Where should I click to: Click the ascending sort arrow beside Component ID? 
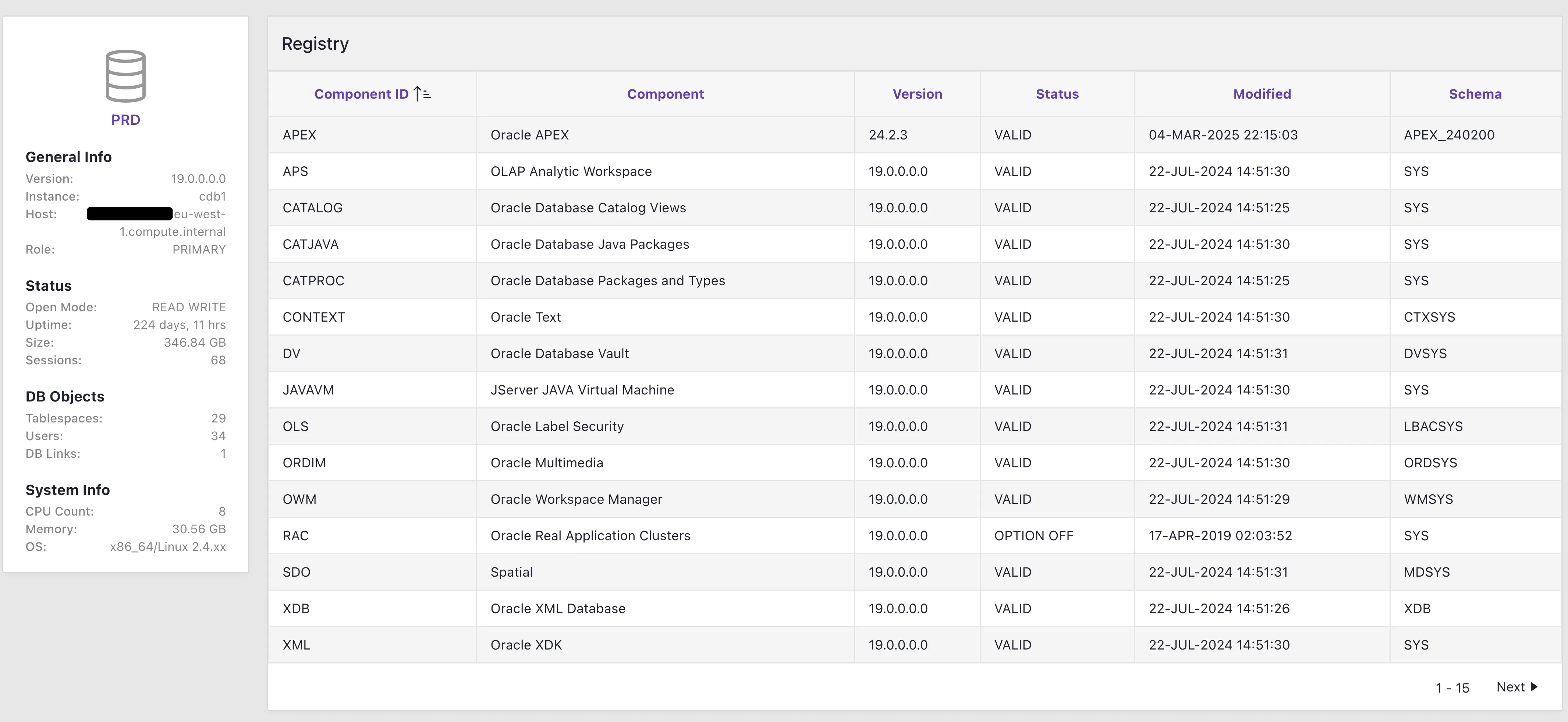pyautogui.click(x=422, y=94)
